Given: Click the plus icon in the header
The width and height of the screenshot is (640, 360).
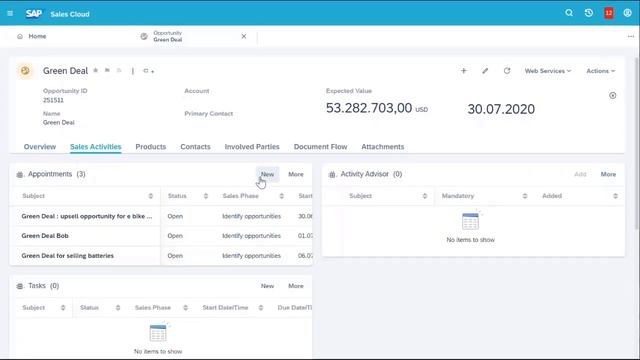Looking at the screenshot, I should tap(464, 71).
